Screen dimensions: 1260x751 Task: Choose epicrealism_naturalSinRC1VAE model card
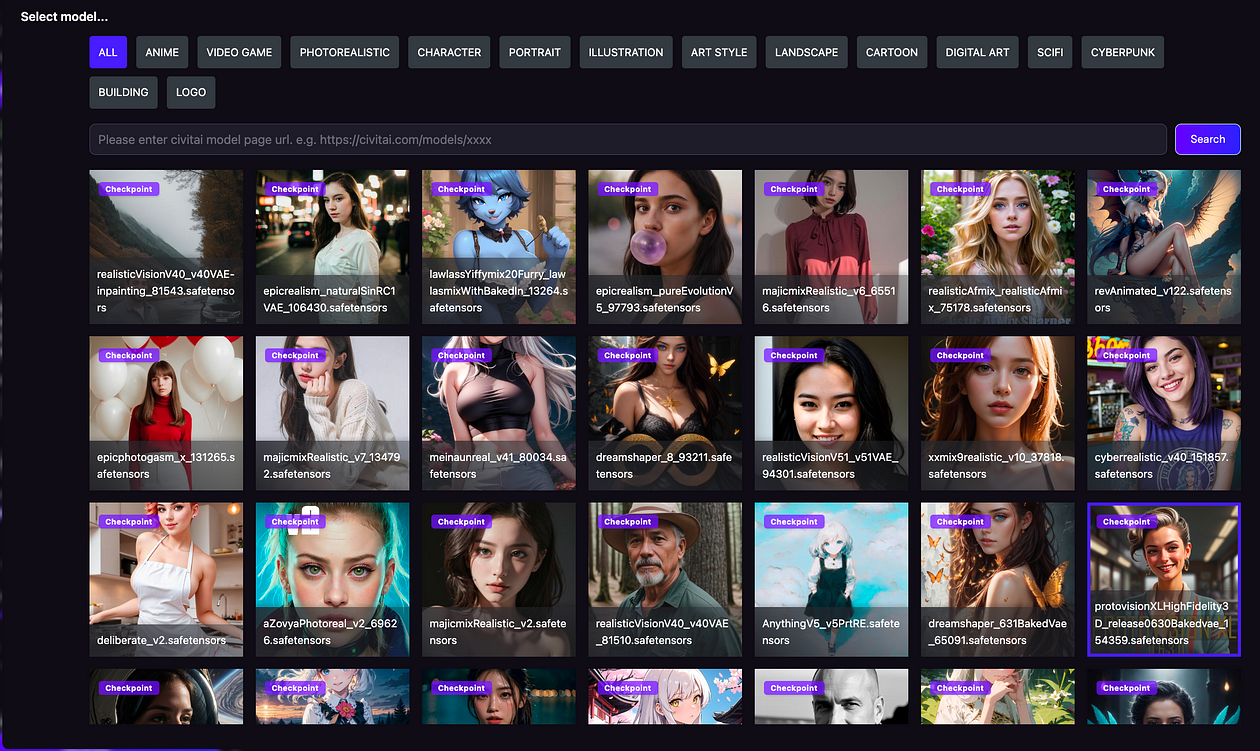pos(332,247)
